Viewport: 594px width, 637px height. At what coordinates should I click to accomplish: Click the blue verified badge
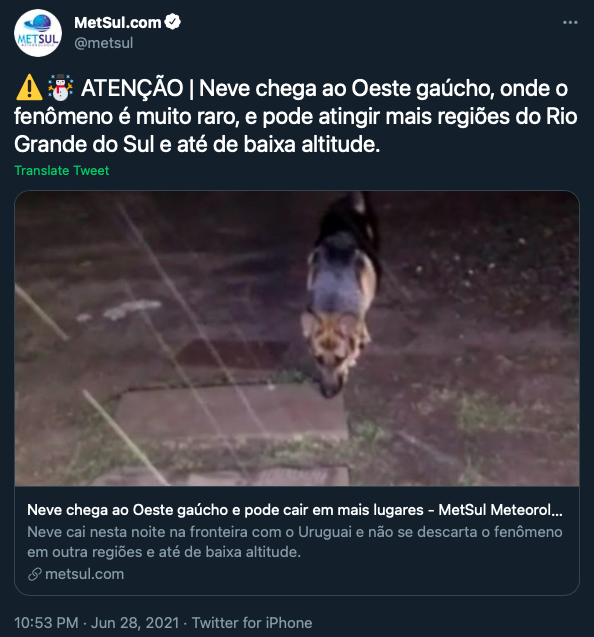point(173,22)
